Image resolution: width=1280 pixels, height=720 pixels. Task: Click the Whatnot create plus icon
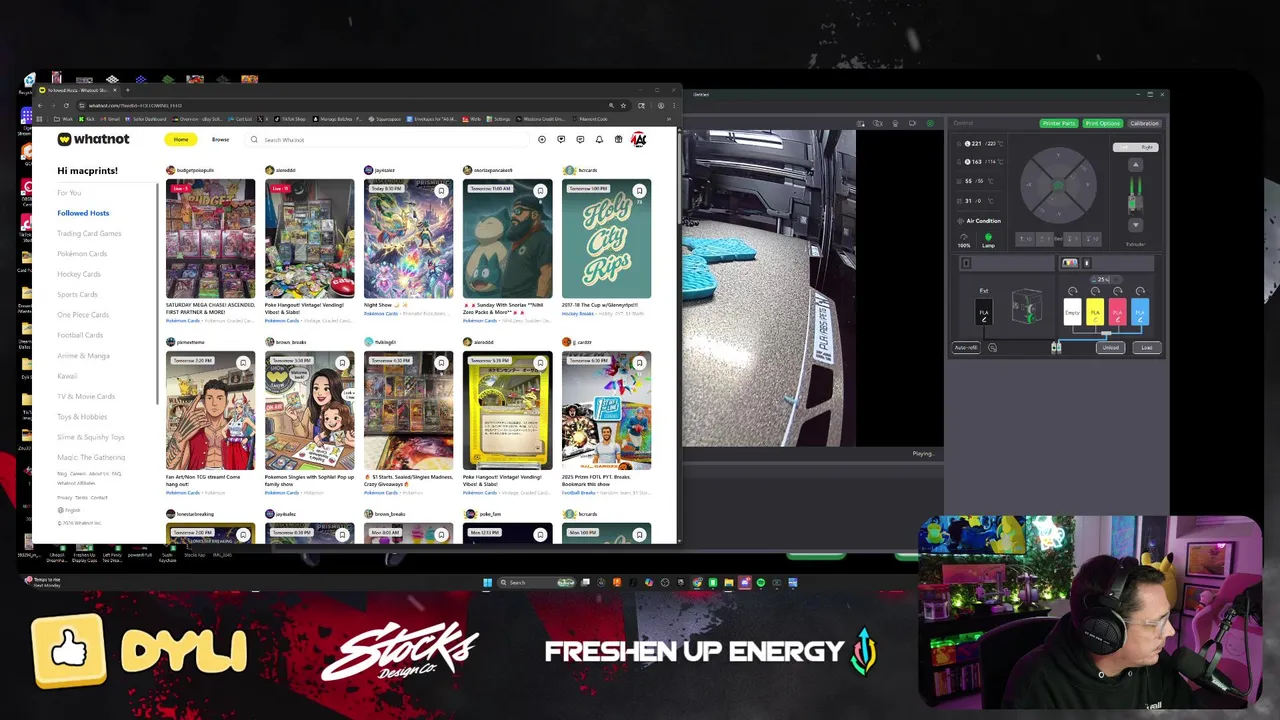point(542,140)
